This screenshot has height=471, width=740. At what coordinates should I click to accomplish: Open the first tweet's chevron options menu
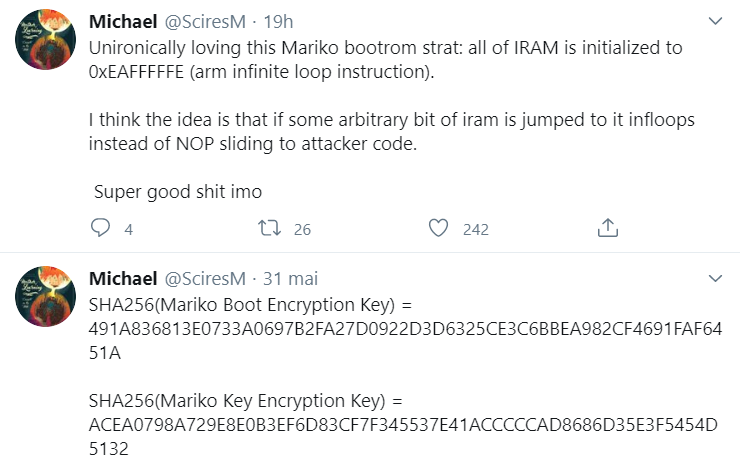715,21
